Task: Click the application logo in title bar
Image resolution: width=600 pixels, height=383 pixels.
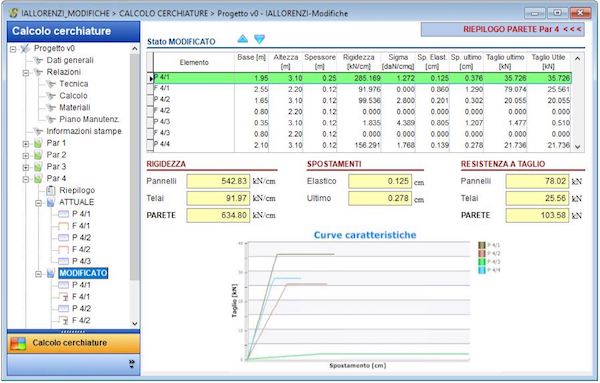Action: click(x=13, y=13)
